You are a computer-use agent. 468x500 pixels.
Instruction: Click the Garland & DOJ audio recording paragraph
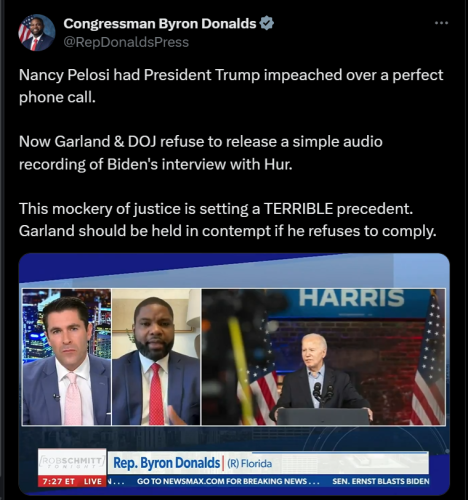(201, 153)
